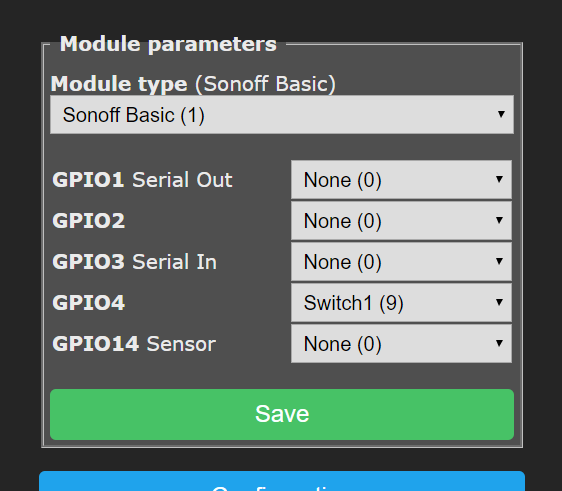Click the Module parameters heading
This screenshot has height=491, width=562.
pyautogui.click(x=168, y=44)
